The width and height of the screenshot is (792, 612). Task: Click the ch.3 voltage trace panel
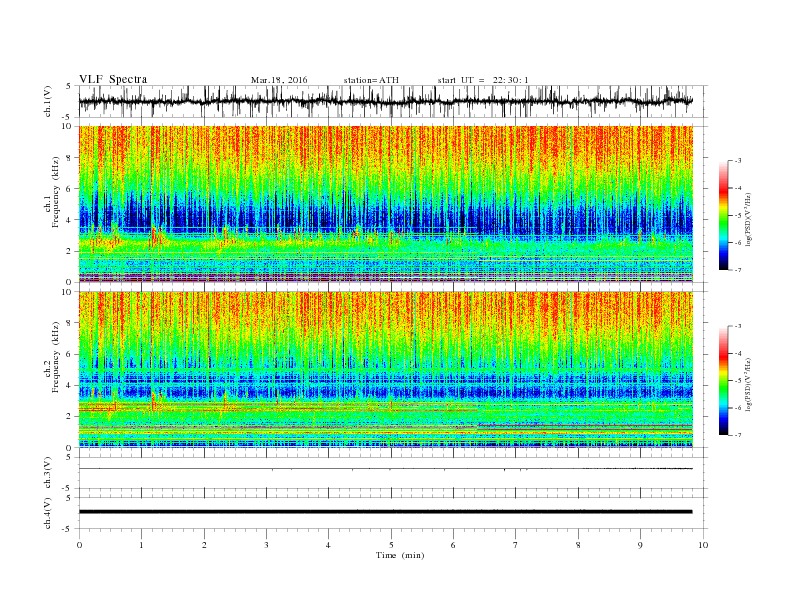click(x=393, y=473)
